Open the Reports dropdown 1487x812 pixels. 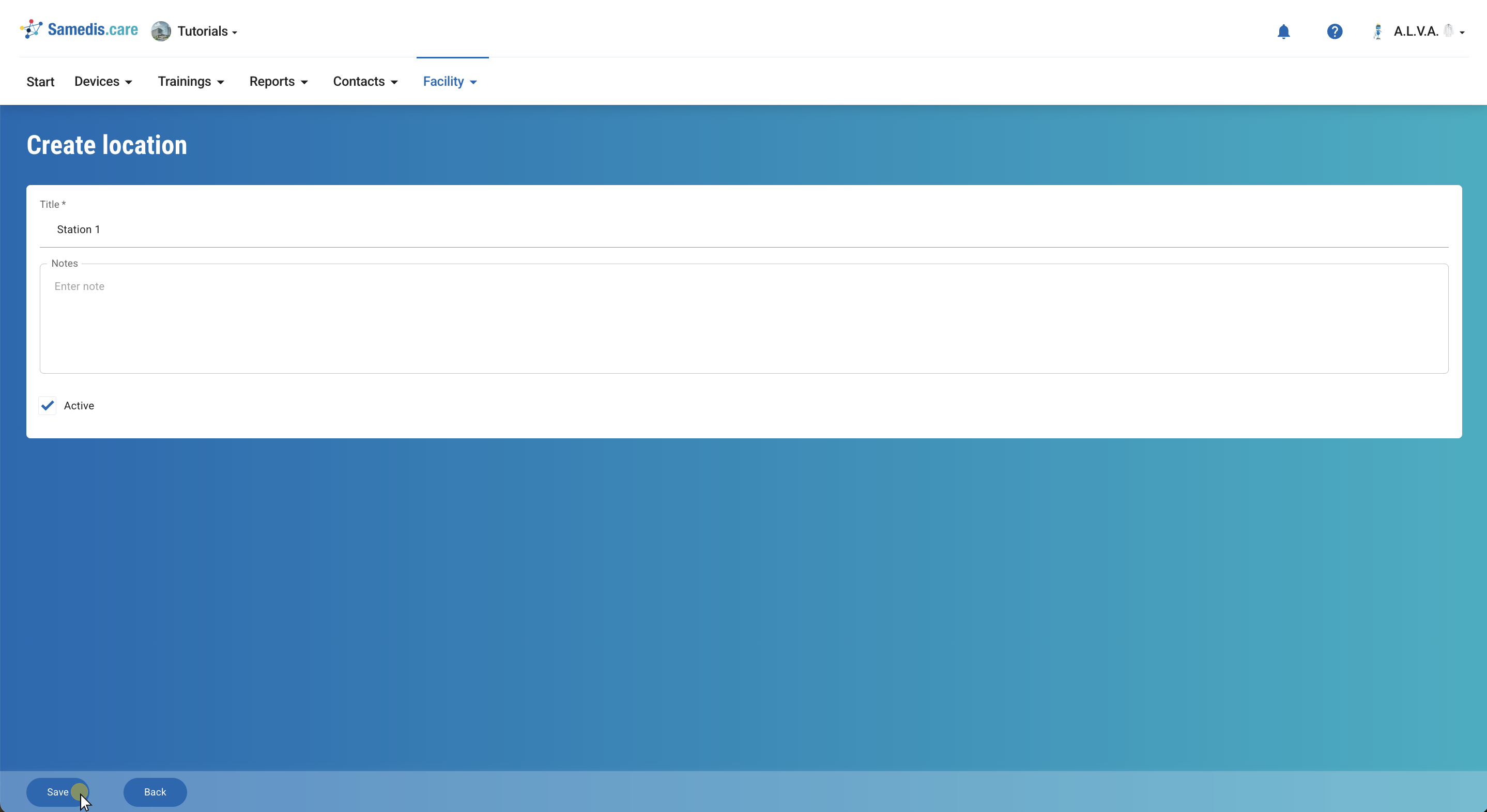pos(278,81)
